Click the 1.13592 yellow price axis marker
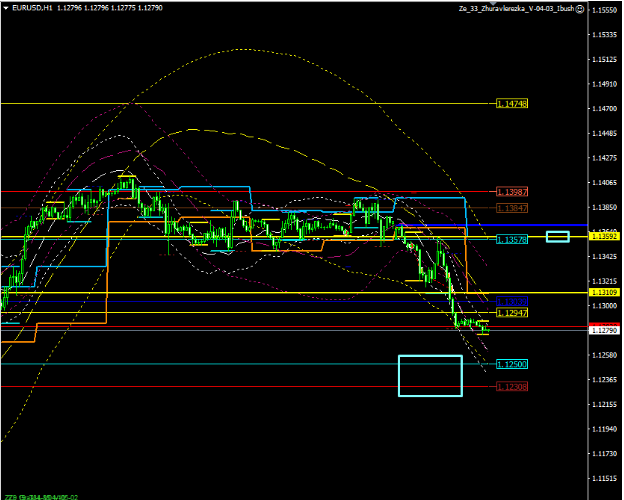 pyautogui.click(x=603, y=237)
